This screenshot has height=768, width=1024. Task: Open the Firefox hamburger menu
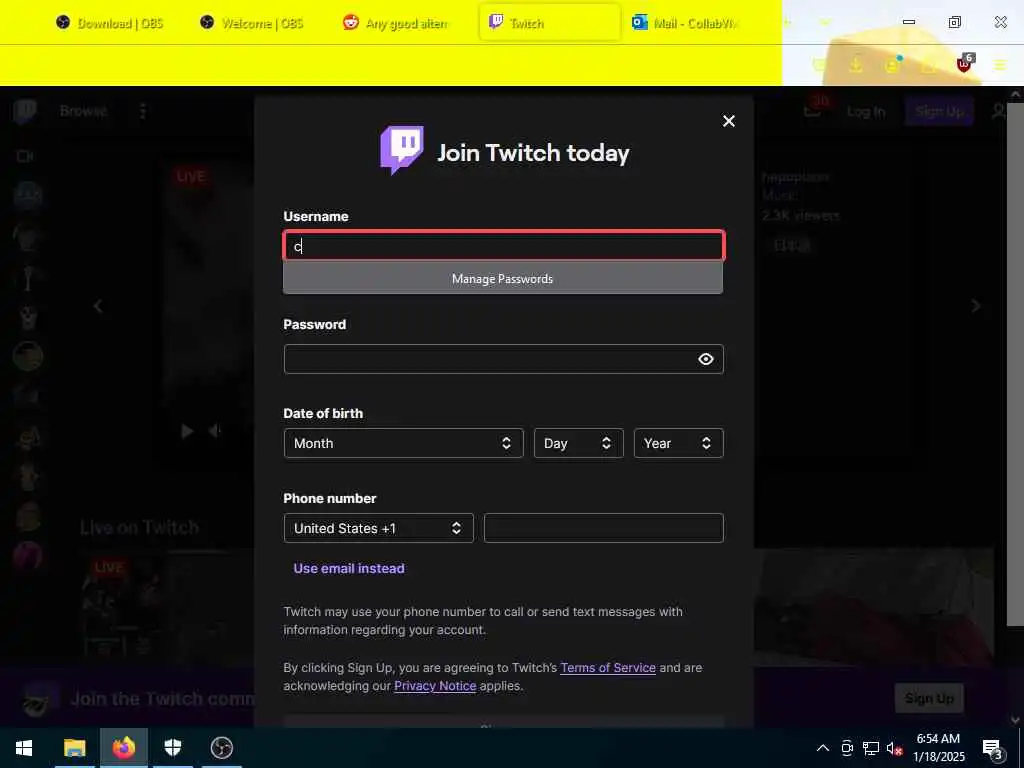[1000, 65]
